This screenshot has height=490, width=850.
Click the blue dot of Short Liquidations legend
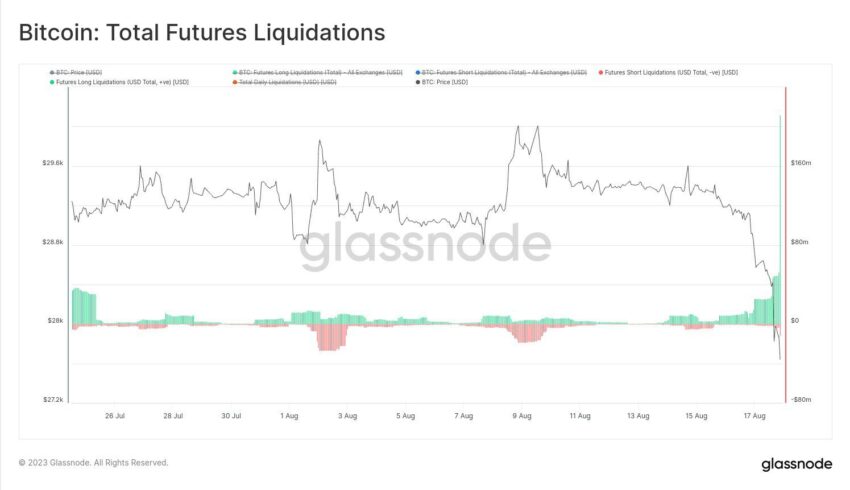click(418, 72)
